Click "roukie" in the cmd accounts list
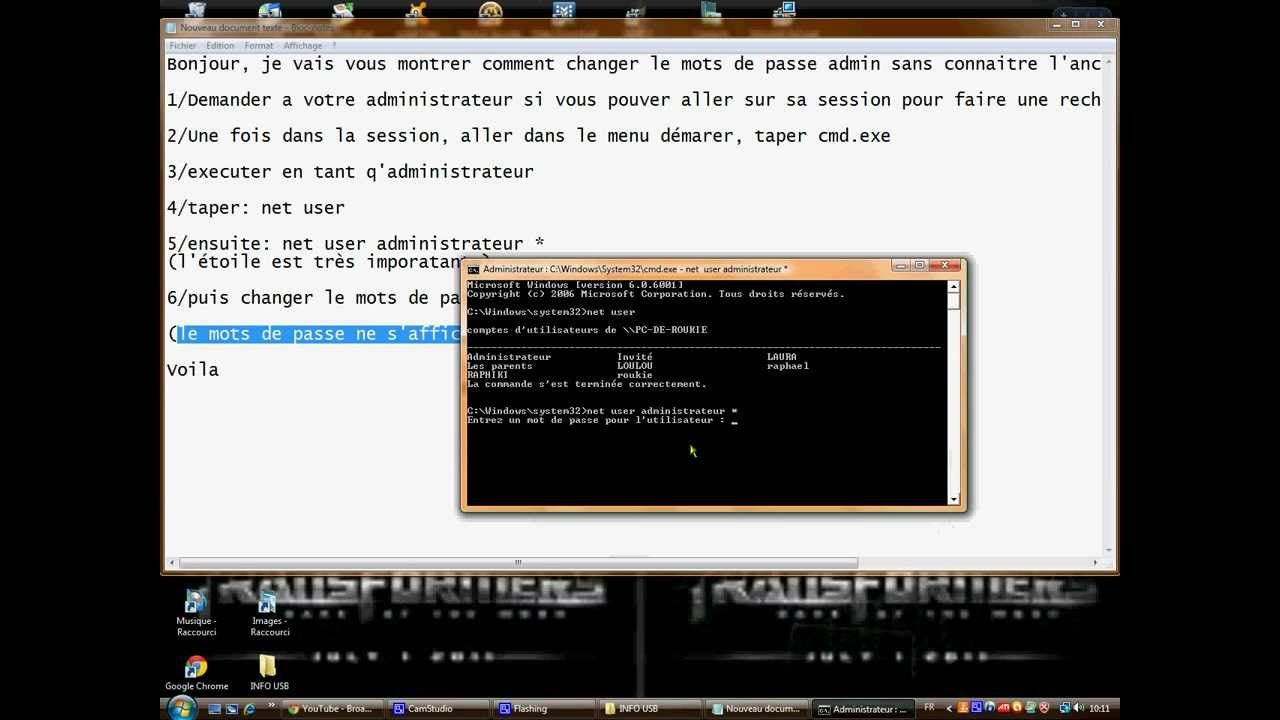The image size is (1280, 720). point(635,375)
